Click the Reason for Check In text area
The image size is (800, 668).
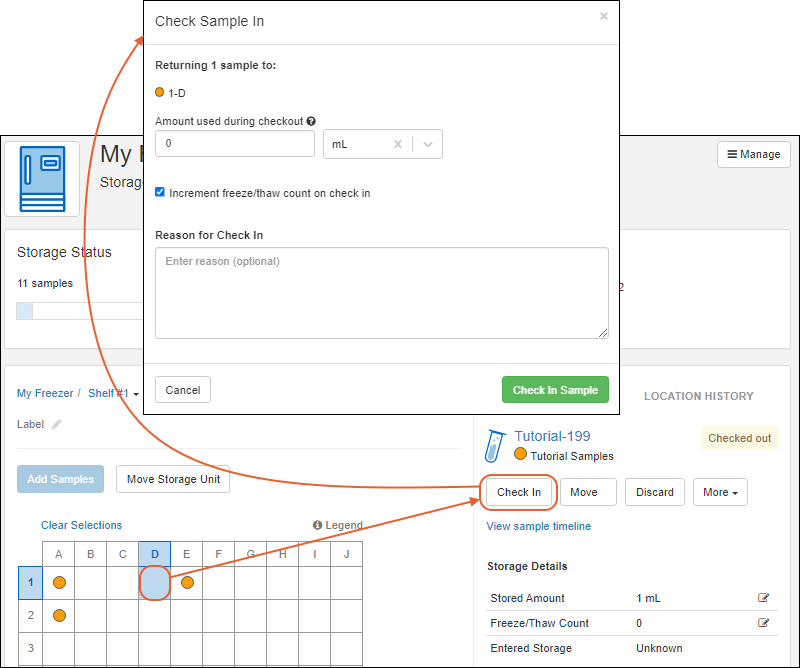pos(381,292)
